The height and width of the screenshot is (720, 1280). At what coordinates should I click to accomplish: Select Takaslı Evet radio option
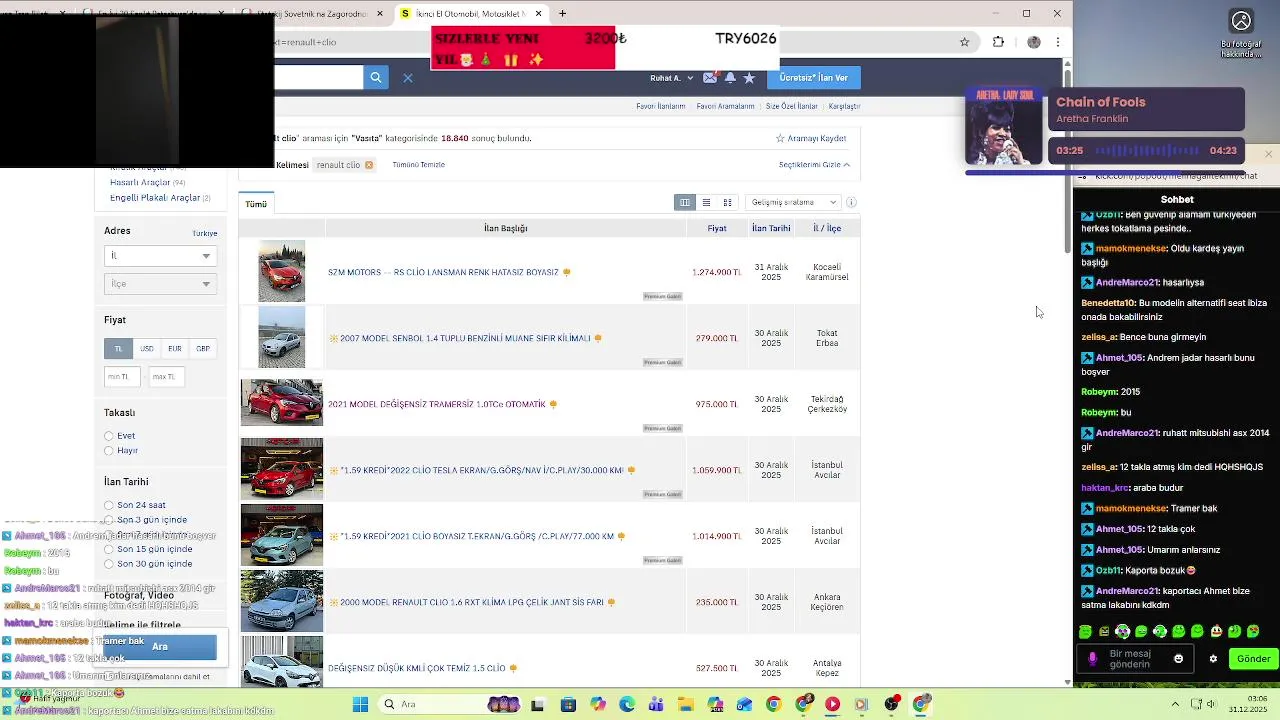point(109,436)
